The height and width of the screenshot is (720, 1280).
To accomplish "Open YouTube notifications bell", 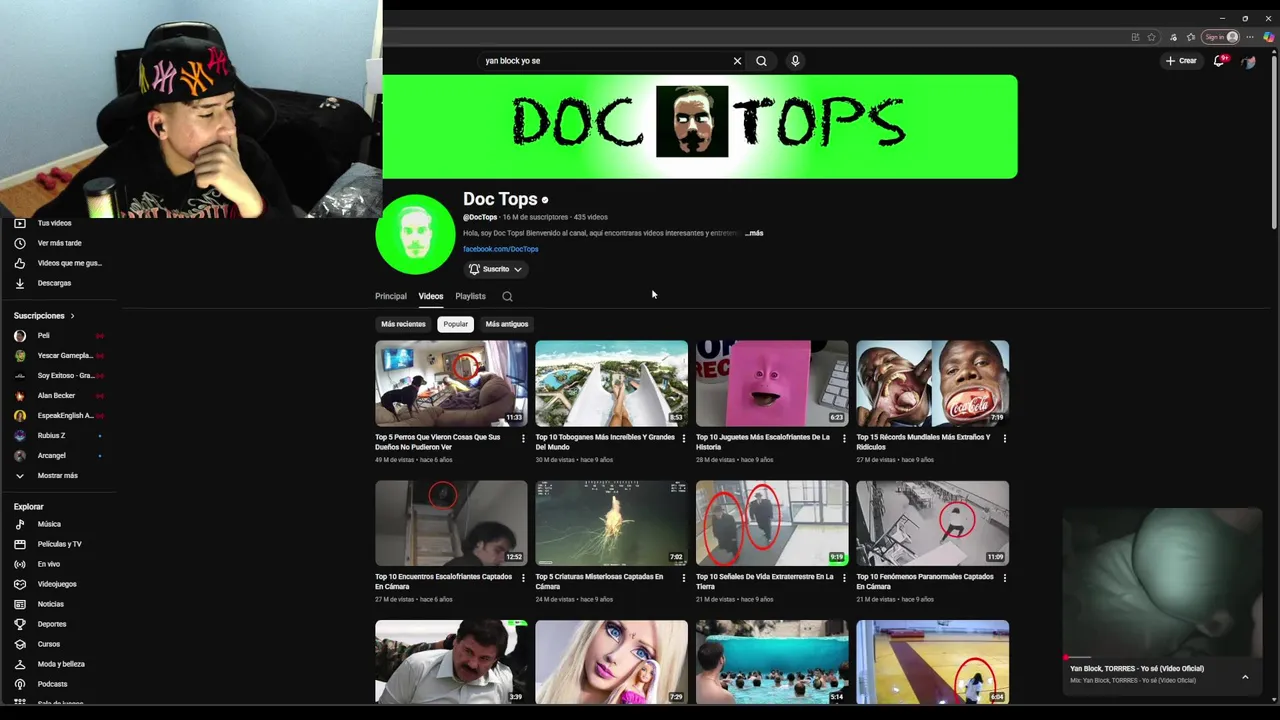I will tap(1219, 61).
